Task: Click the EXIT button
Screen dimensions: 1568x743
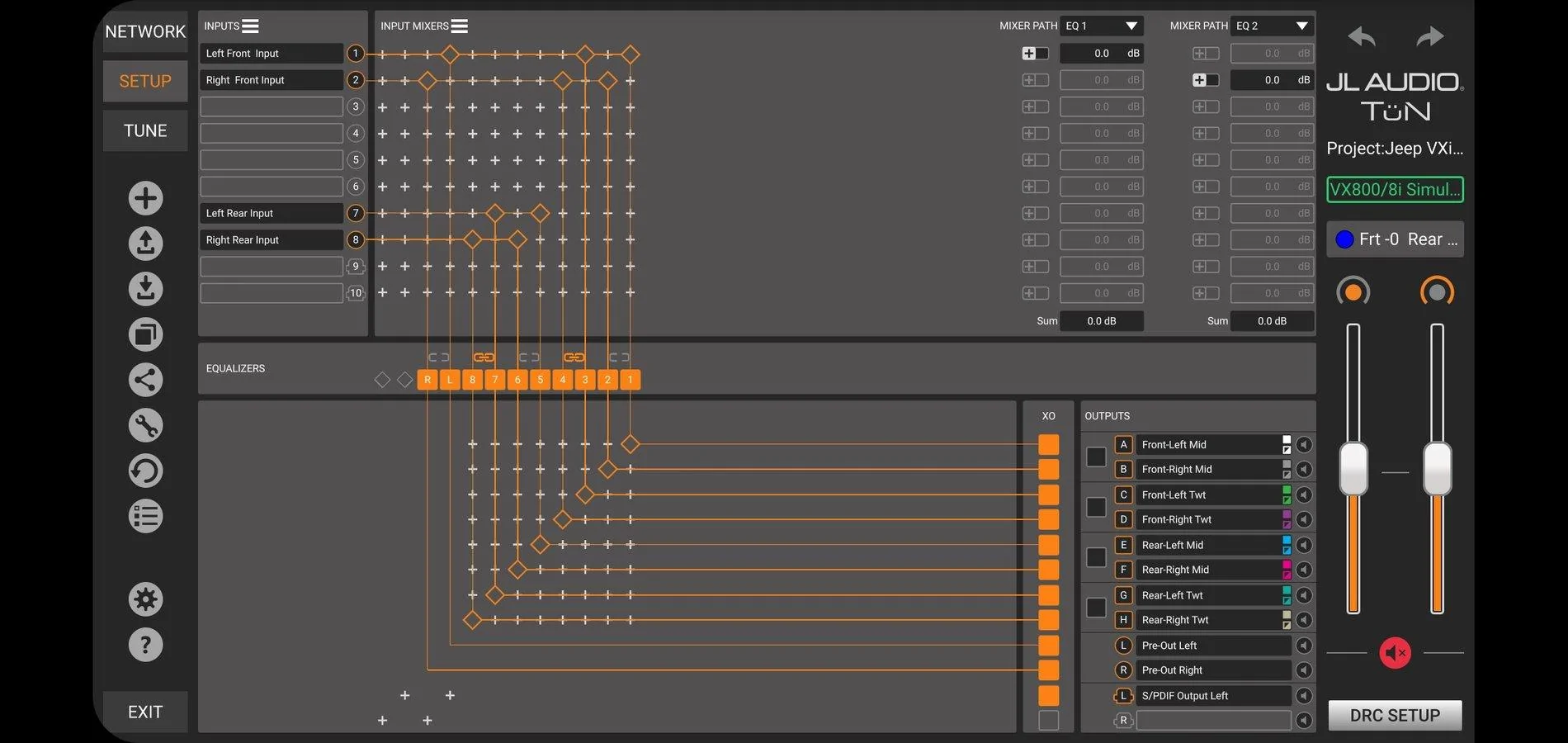Action: point(145,712)
